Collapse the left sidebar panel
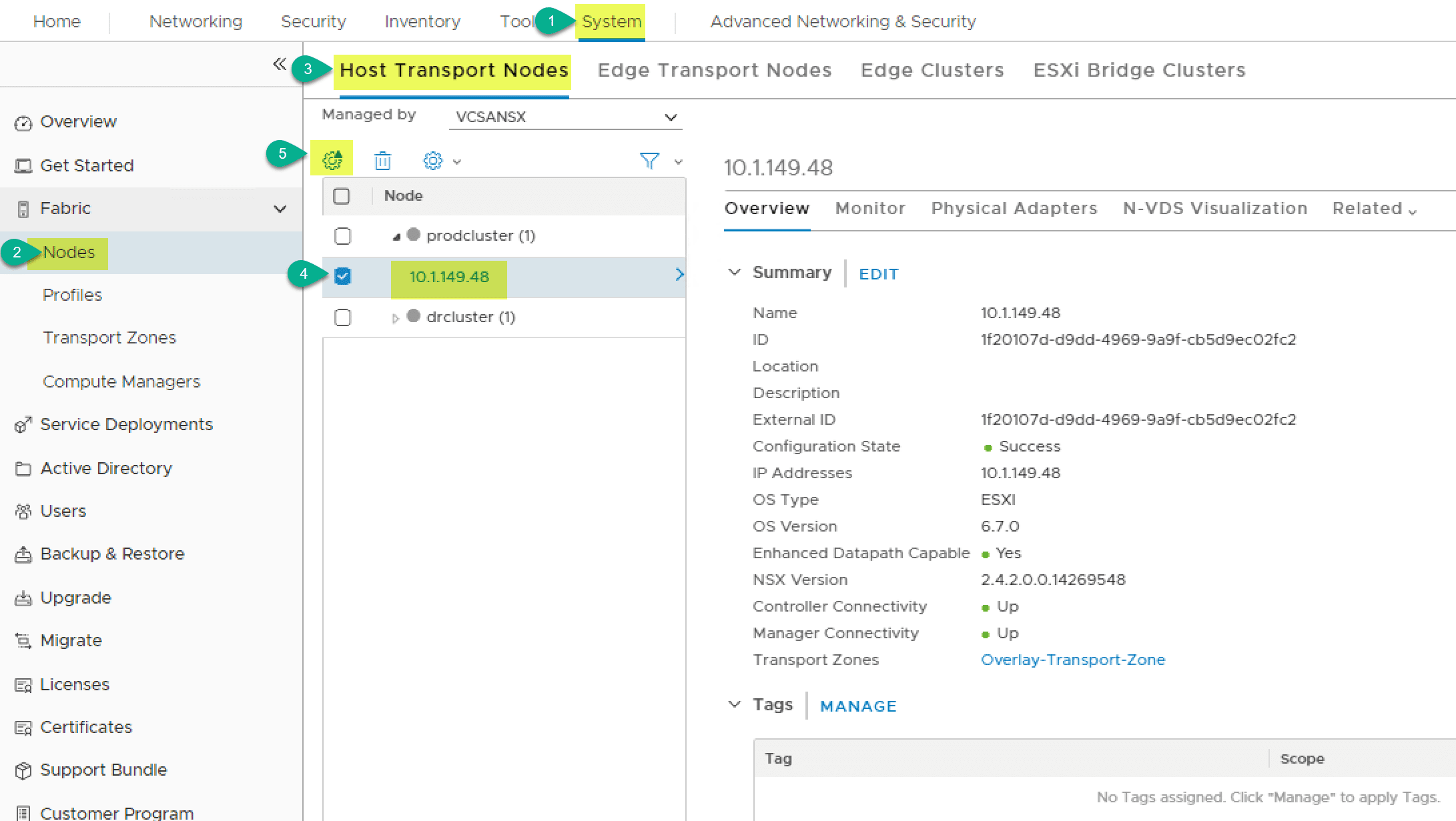Viewport: 1456px width, 821px height. pos(280,64)
